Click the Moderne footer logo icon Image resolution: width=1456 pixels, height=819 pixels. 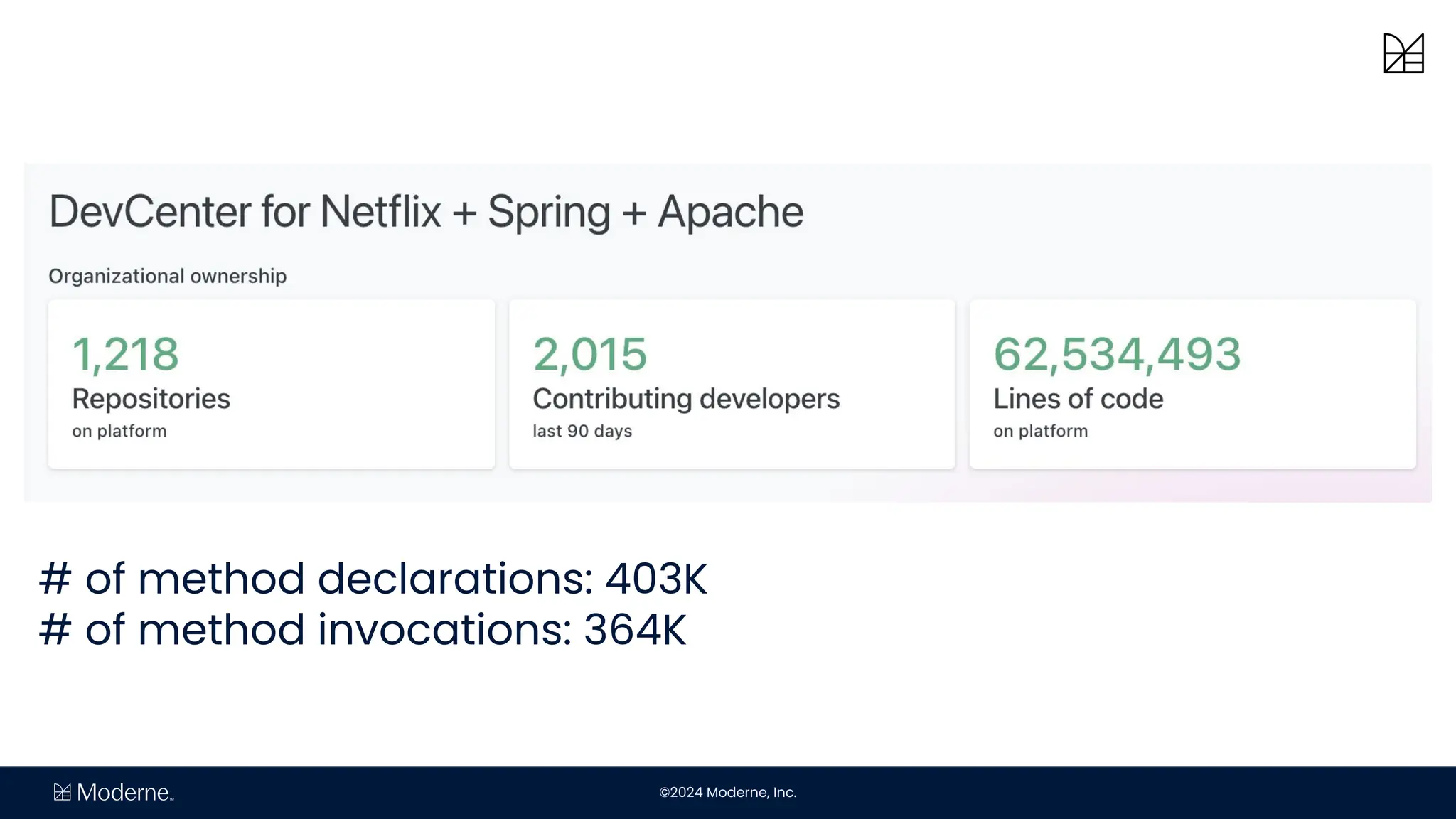[x=63, y=792]
